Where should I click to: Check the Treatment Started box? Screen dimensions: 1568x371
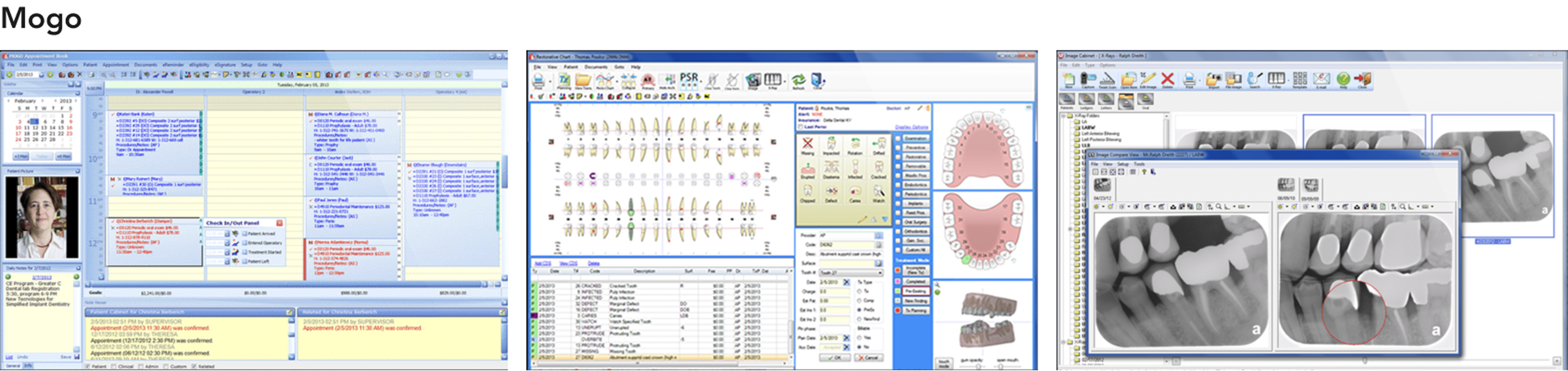[244, 252]
